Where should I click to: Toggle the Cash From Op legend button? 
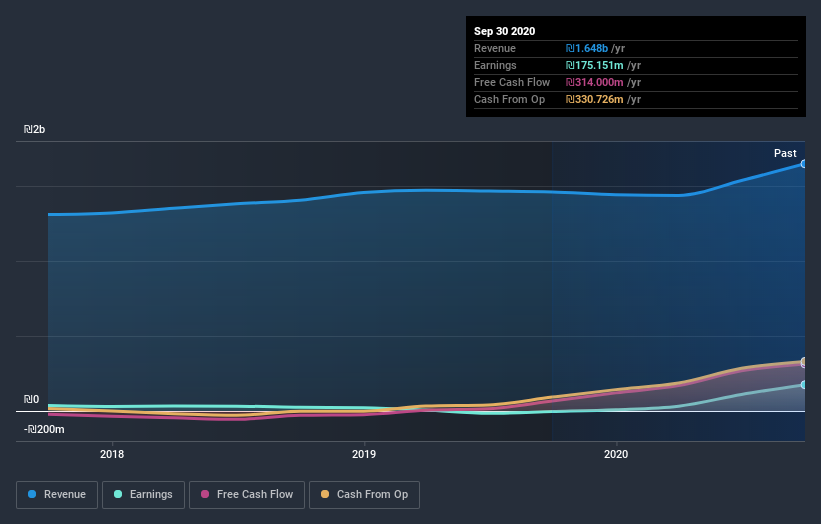364,495
